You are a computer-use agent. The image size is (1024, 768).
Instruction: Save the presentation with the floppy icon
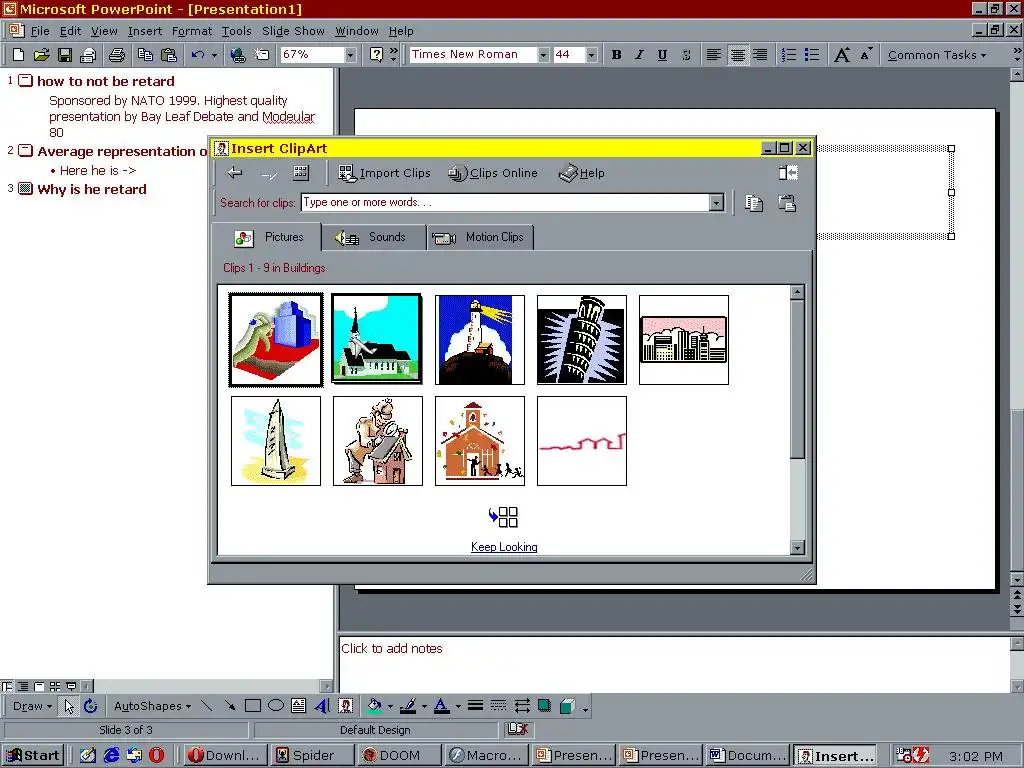click(65, 55)
